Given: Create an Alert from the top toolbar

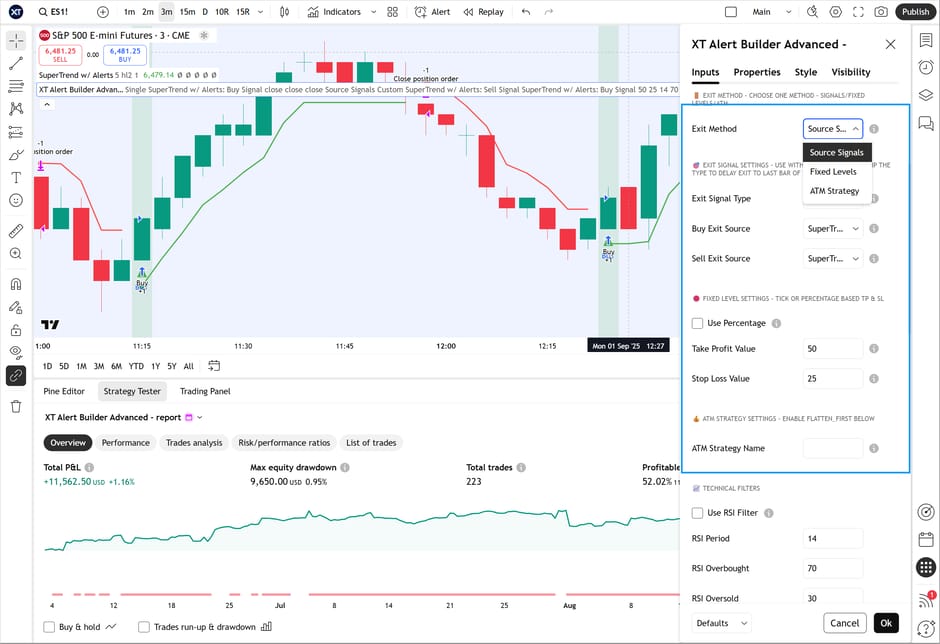Looking at the screenshot, I should (432, 12).
